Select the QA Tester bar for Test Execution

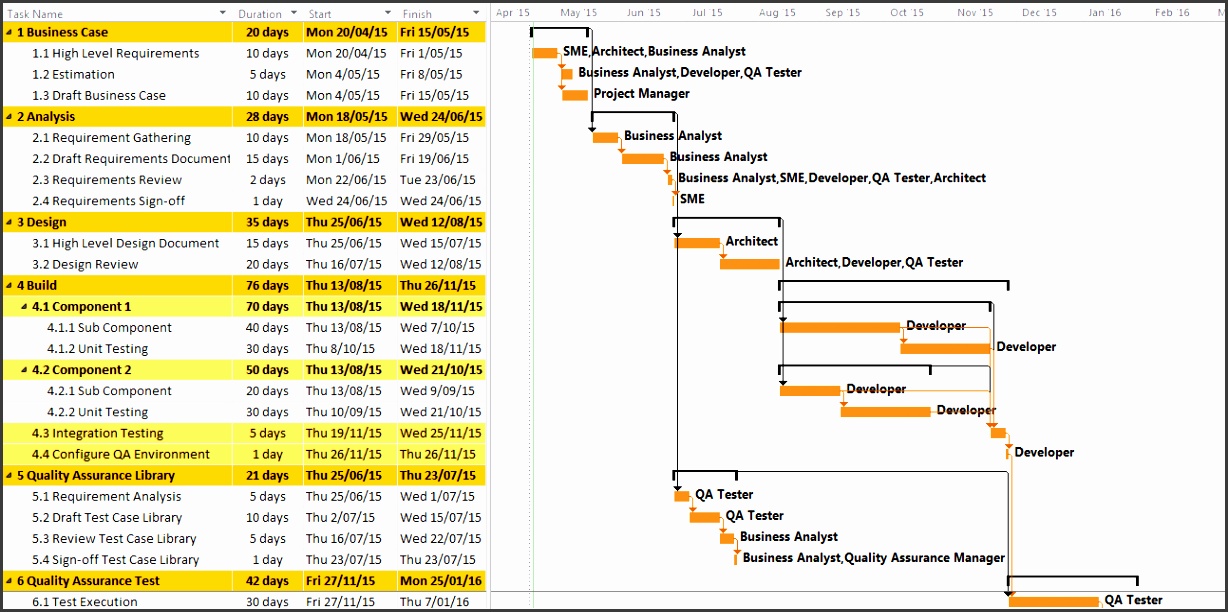pos(1055,601)
